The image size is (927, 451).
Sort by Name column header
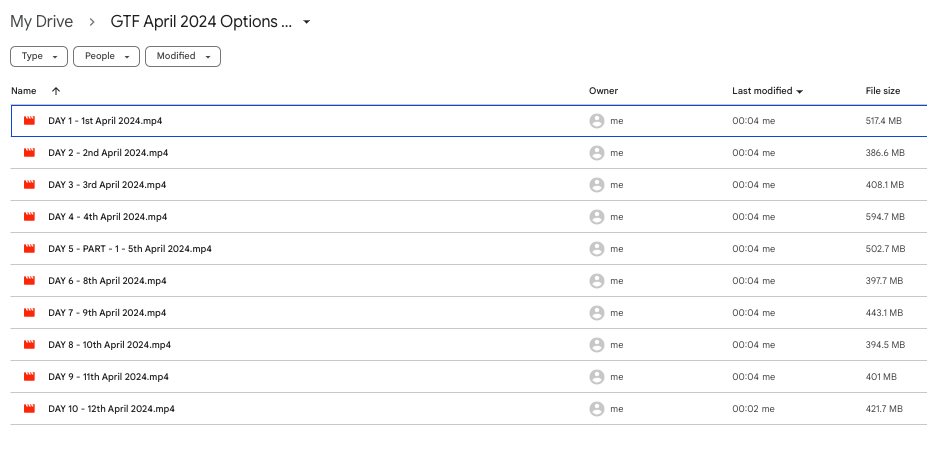[23, 91]
